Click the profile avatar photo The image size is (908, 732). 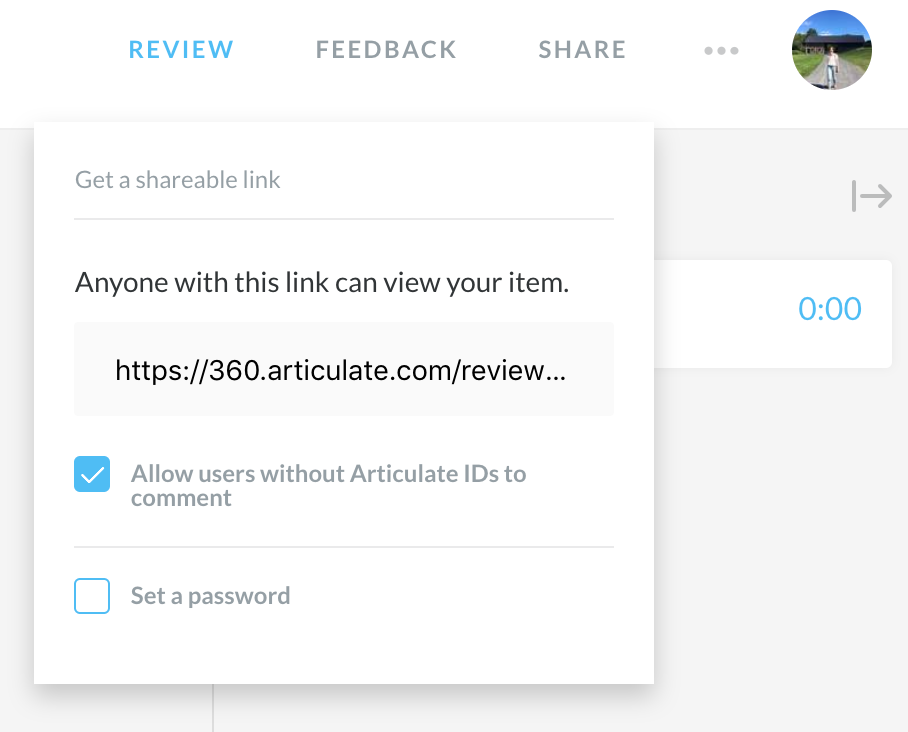tap(832, 50)
